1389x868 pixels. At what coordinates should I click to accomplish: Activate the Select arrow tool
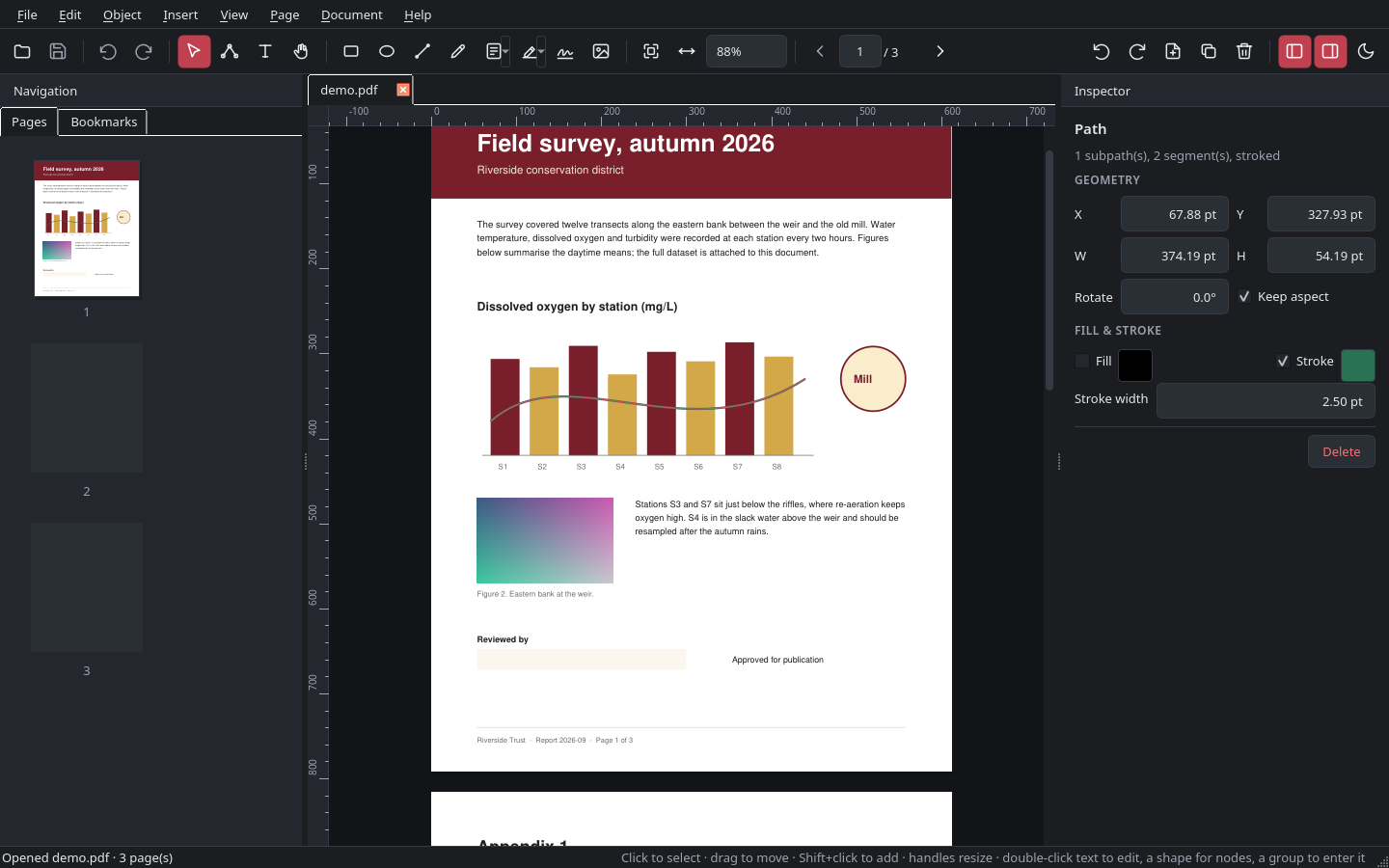tap(194, 51)
